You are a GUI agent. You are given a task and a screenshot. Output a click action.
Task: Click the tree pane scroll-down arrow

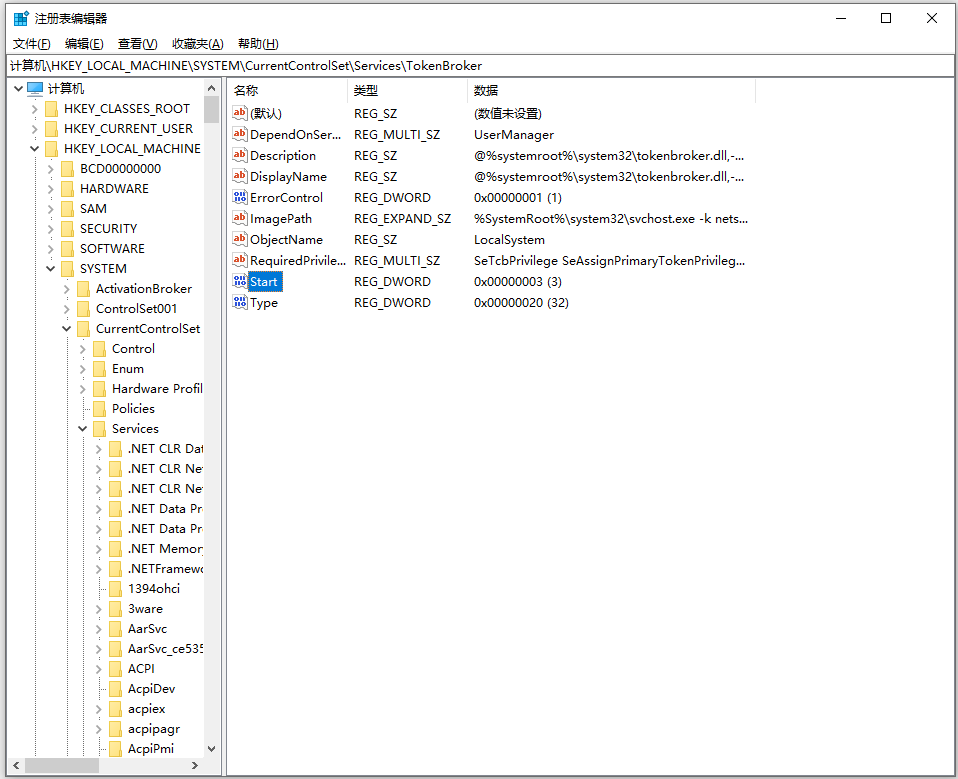click(x=211, y=748)
